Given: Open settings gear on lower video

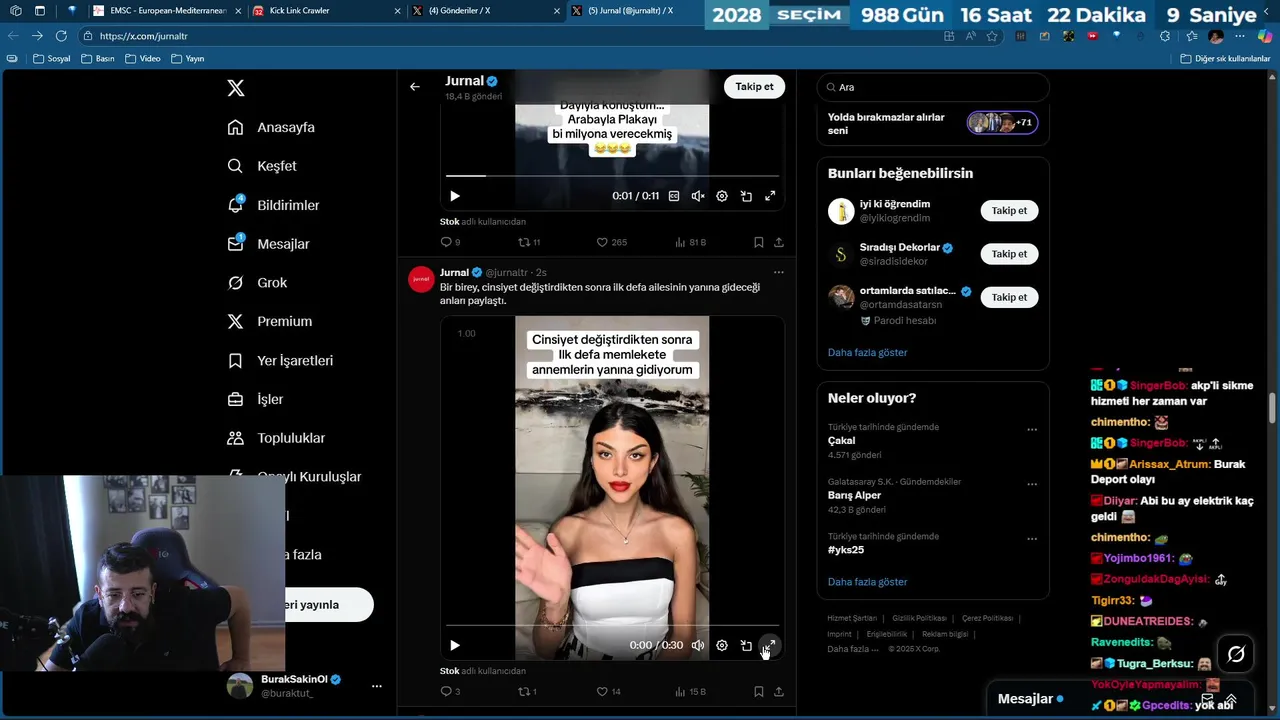Looking at the screenshot, I should pos(722,645).
